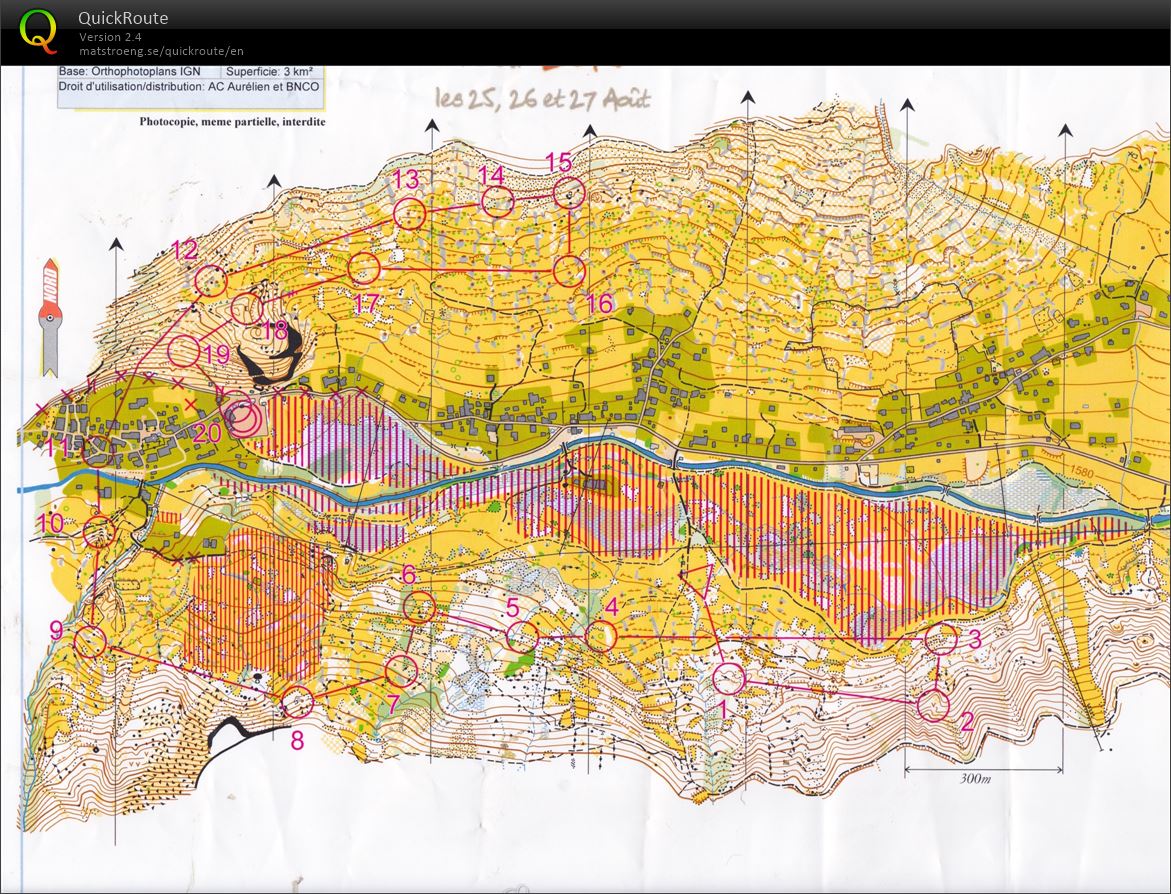The width and height of the screenshot is (1171, 894).
Task: Pick control circle 8
Action: click(x=297, y=701)
